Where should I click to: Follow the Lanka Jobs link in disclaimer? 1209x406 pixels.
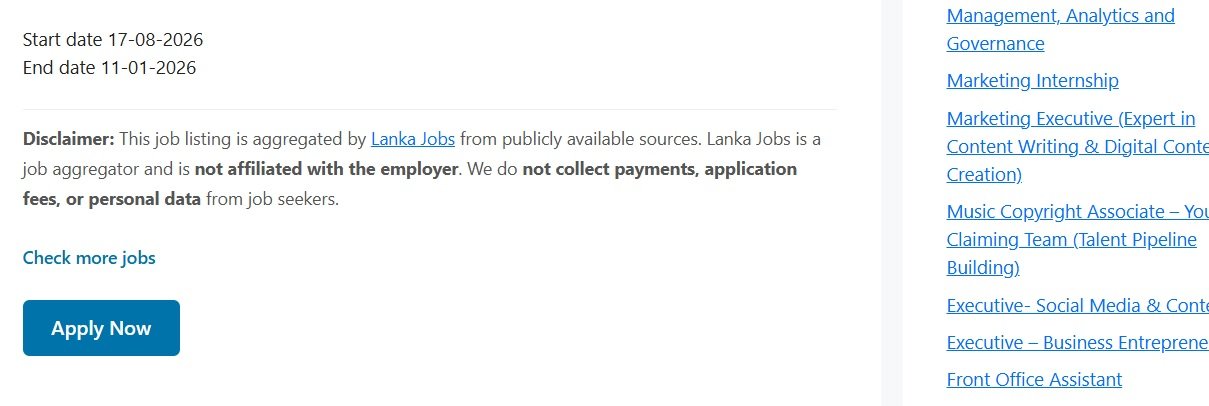pos(413,139)
